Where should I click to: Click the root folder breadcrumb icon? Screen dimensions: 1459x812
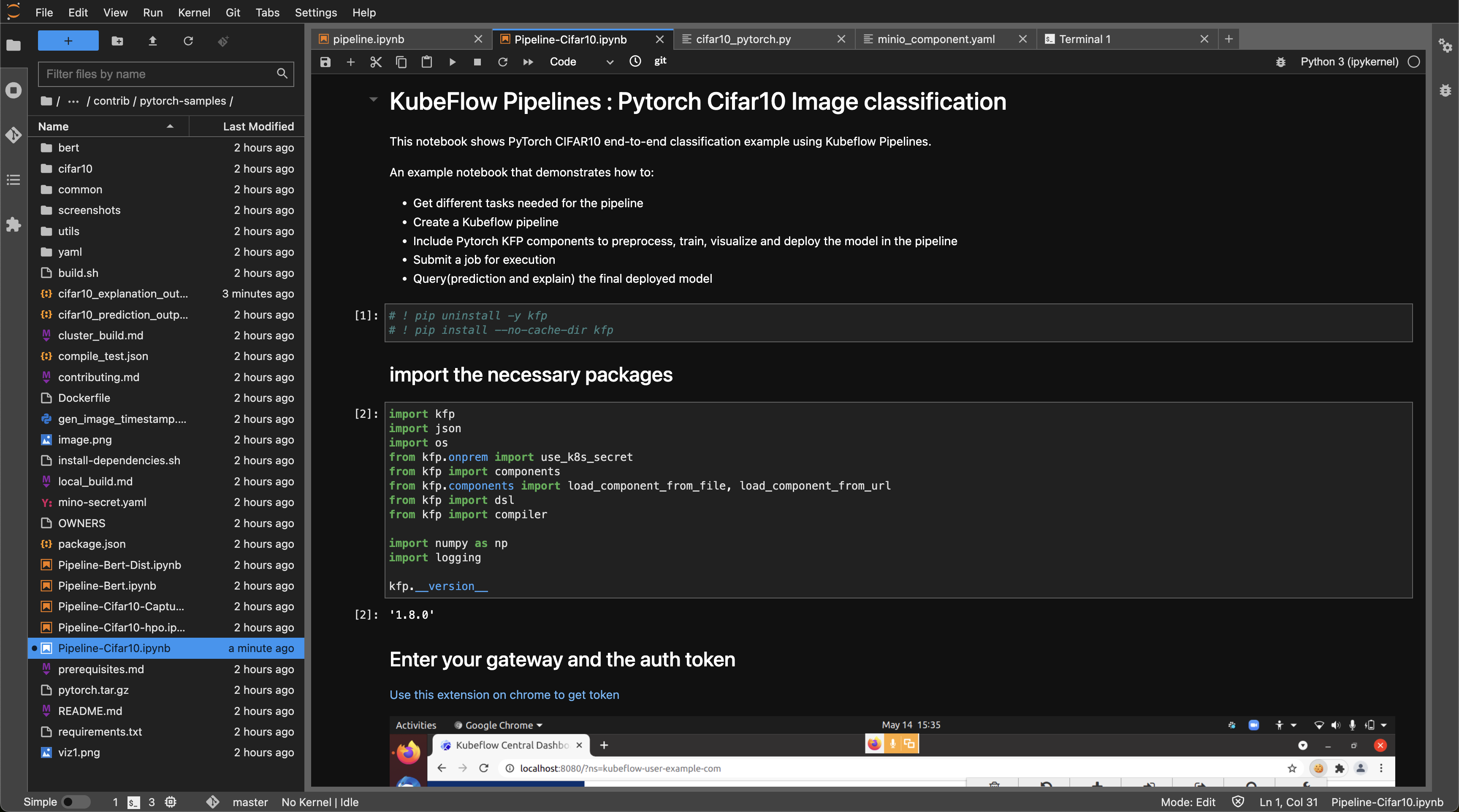click(x=46, y=101)
